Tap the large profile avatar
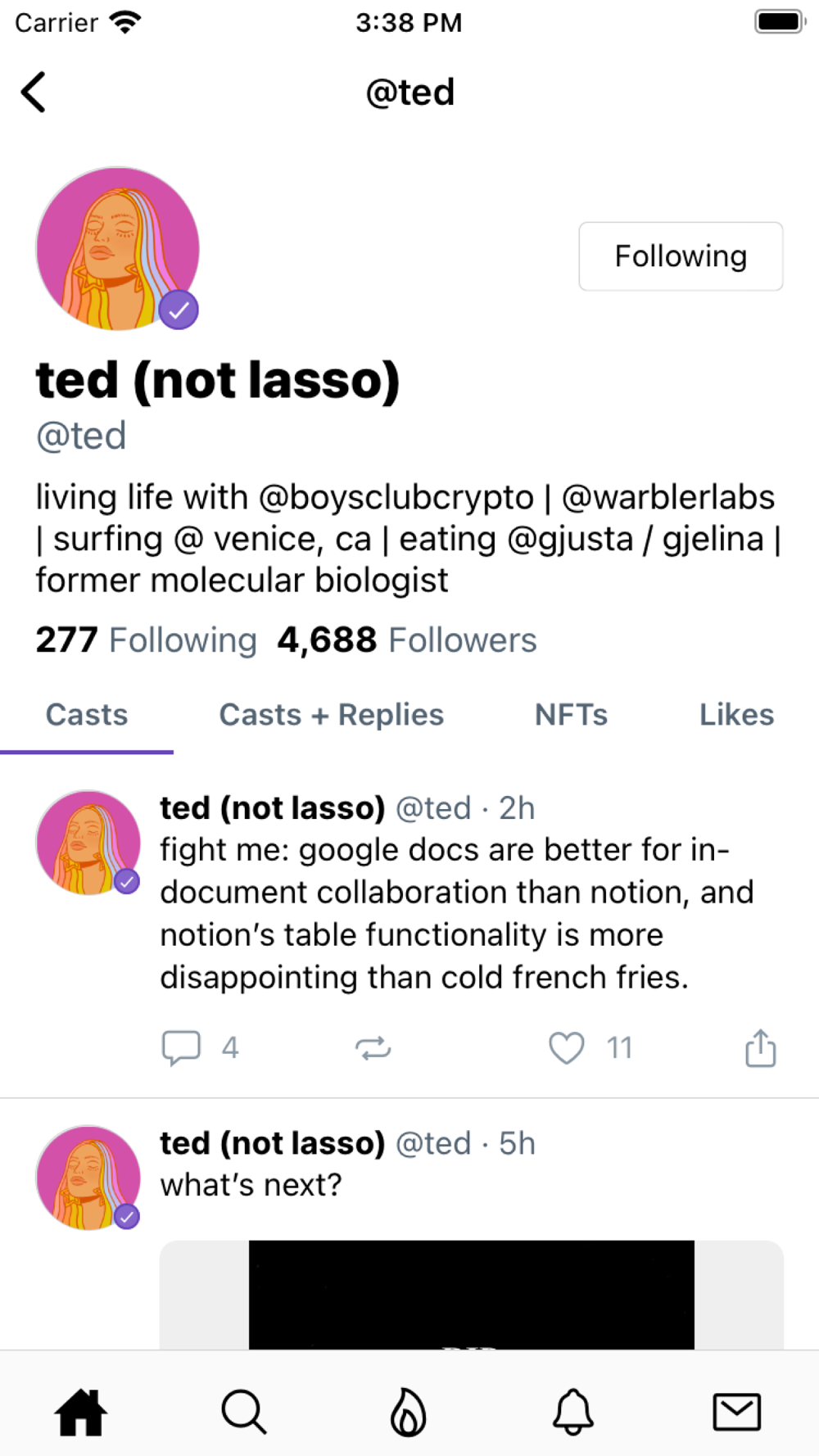This screenshot has width=819, height=1456. (x=118, y=249)
